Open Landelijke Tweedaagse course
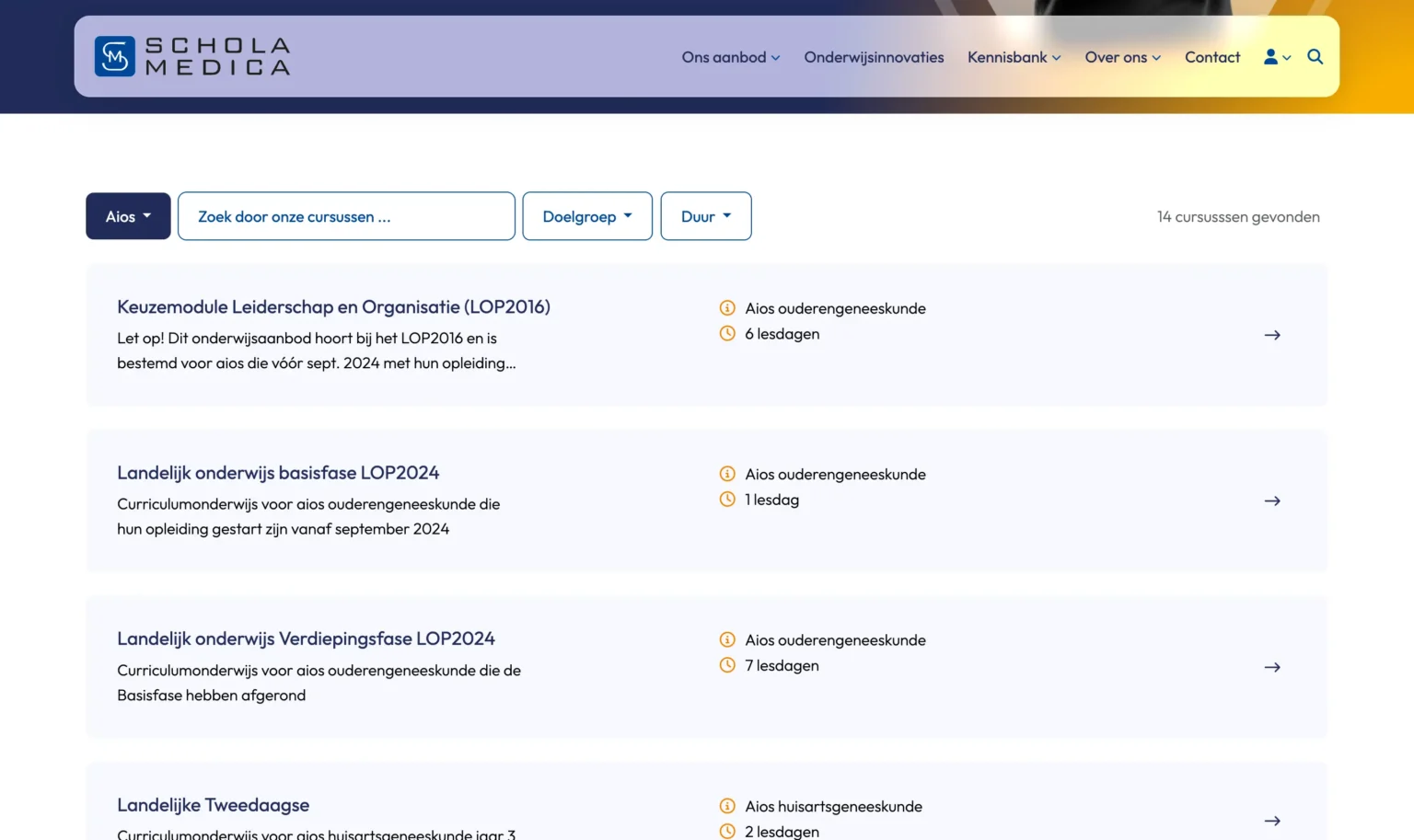Screen dimensions: 1414x840 click(x=213, y=805)
